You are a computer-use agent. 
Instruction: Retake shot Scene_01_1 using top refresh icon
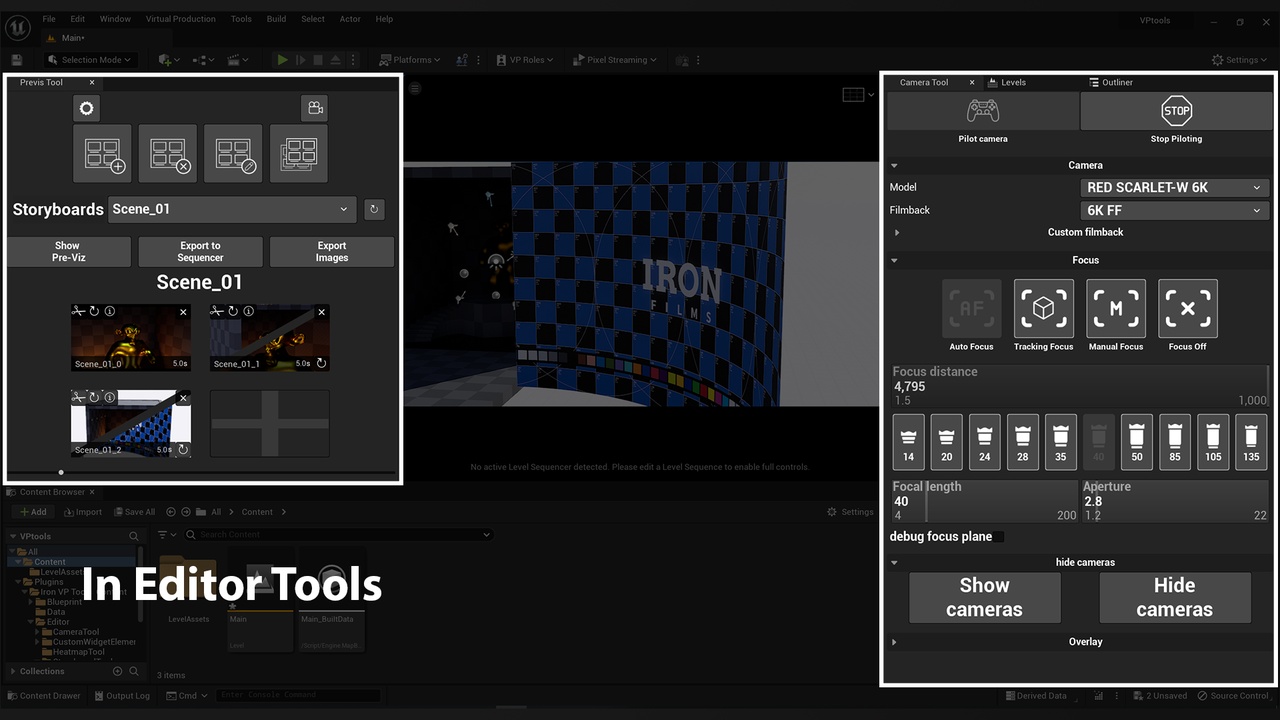click(x=232, y=312)
